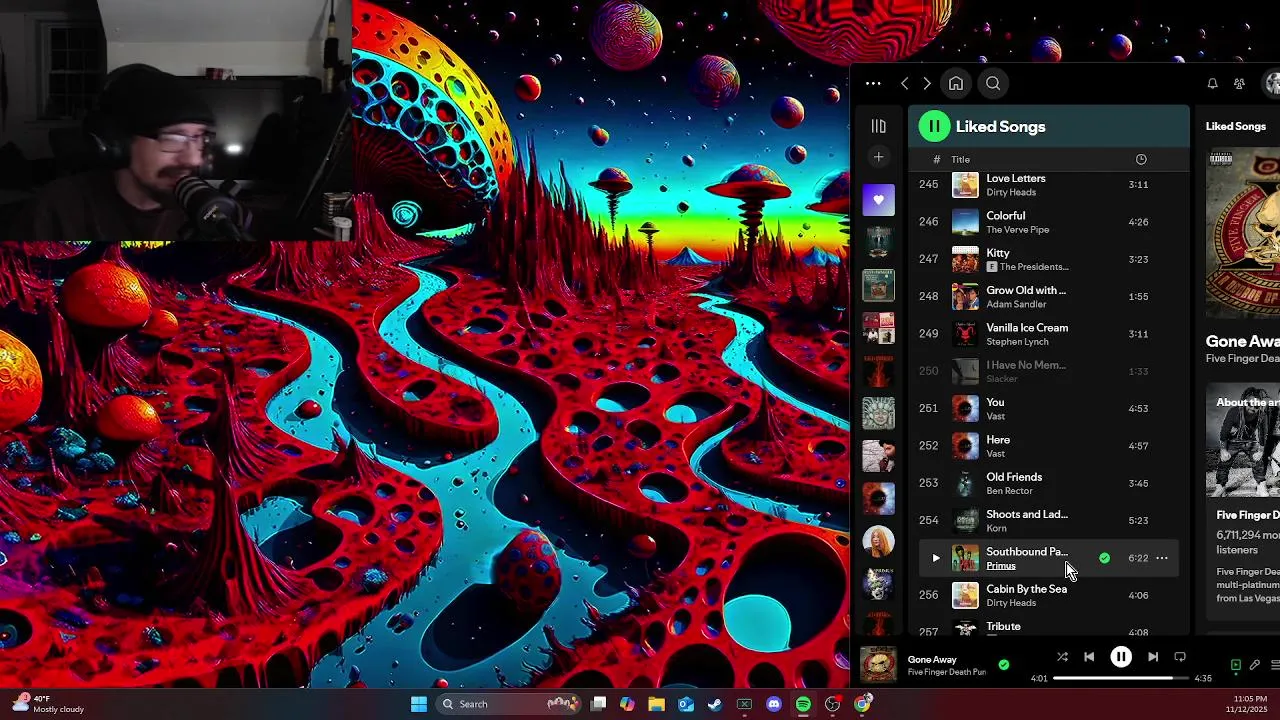Screen dimensions: 1280x720
Task: Open the Primus artist link
Action: tap(1000, 566)
